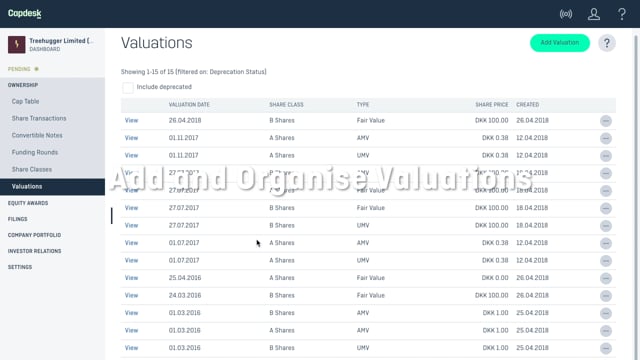The image size is (640, 360).
Task: Click the 'Showing 1-15 of 15' filter text
Action: 193,72
